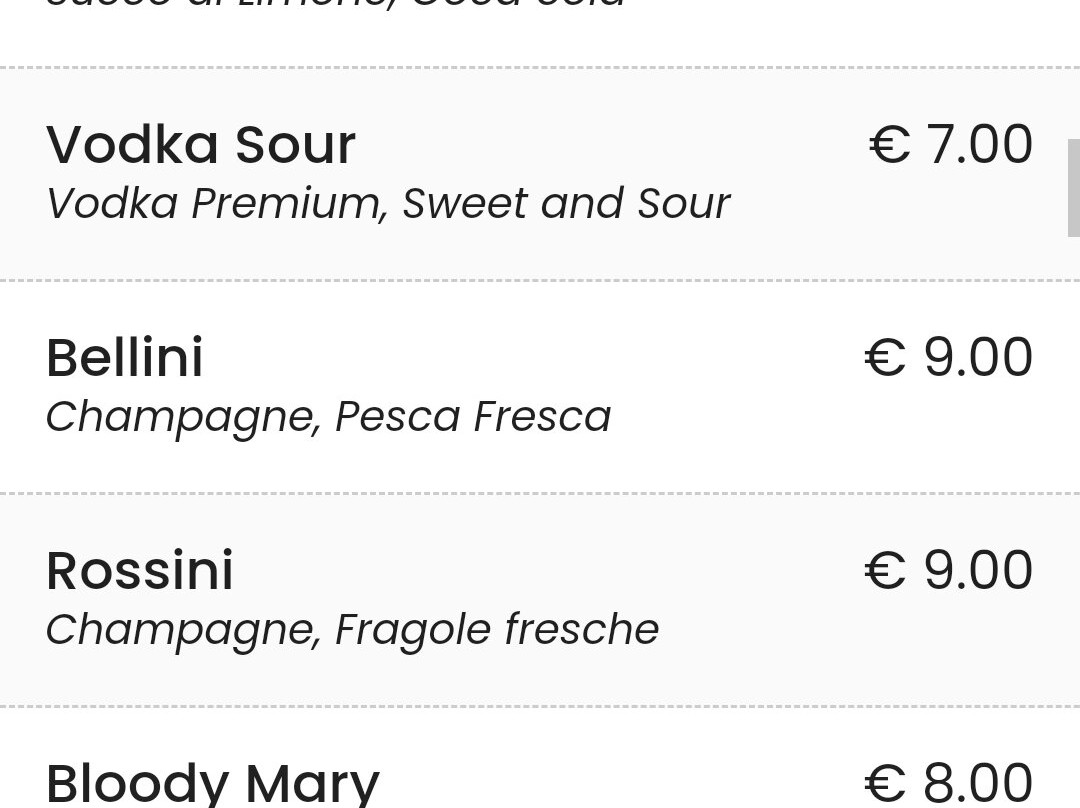Click Vodka Premium, Sweet and Sour description
The height and width of the screenshot is (808, 1080).
(x=388, y=204)
